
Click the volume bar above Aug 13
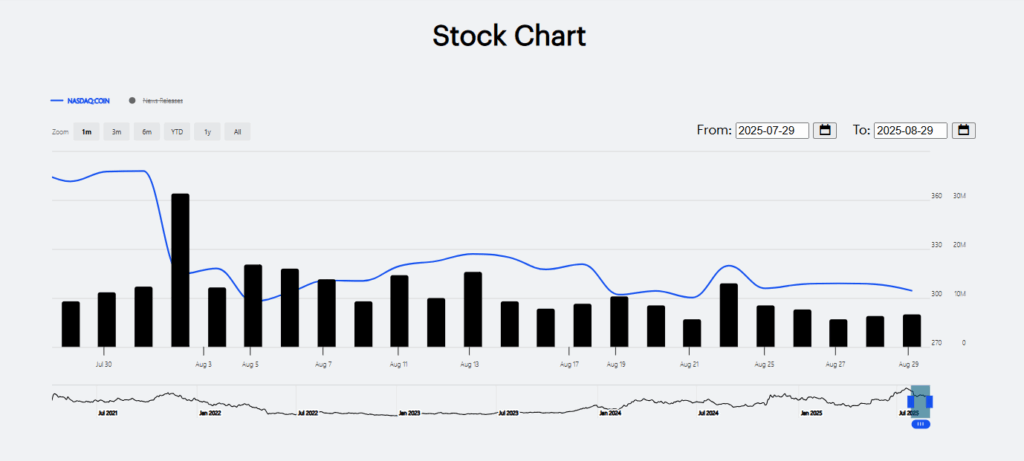click(473, 310)
